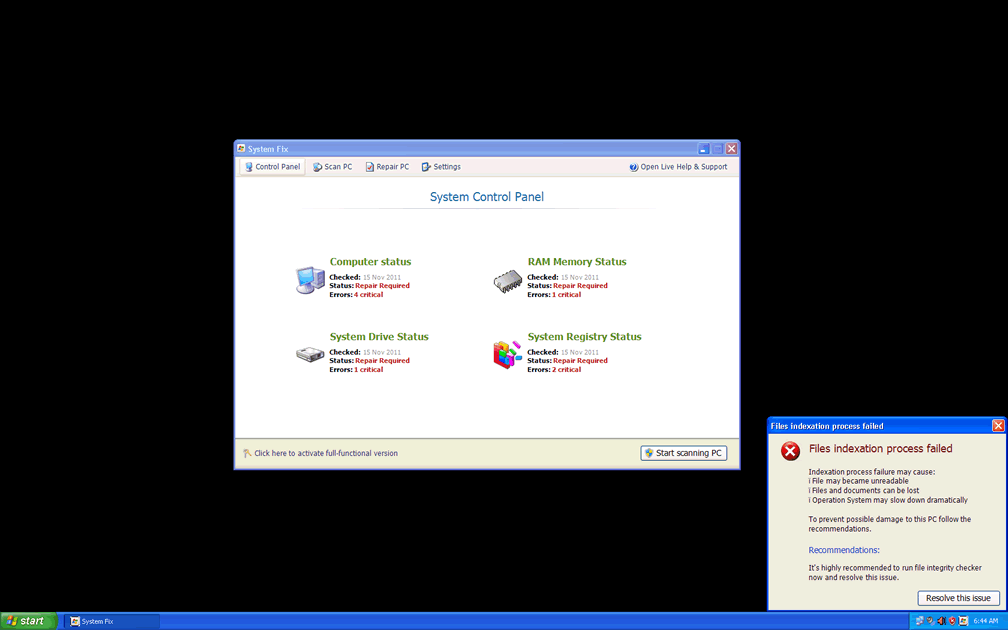Open the Repair PC tab
The image size is (1008, 630).
(x=387, y=167)
